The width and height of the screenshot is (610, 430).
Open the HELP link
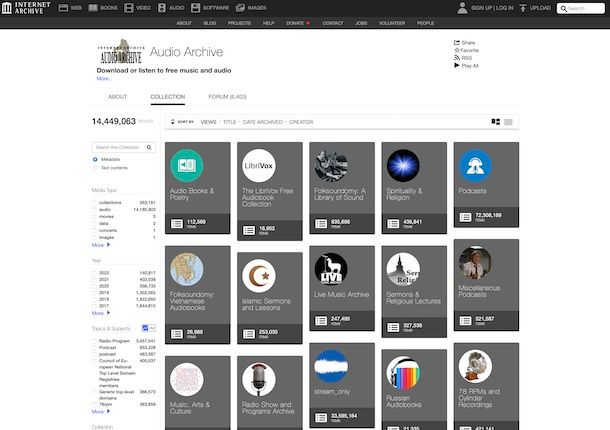[268, 23]
